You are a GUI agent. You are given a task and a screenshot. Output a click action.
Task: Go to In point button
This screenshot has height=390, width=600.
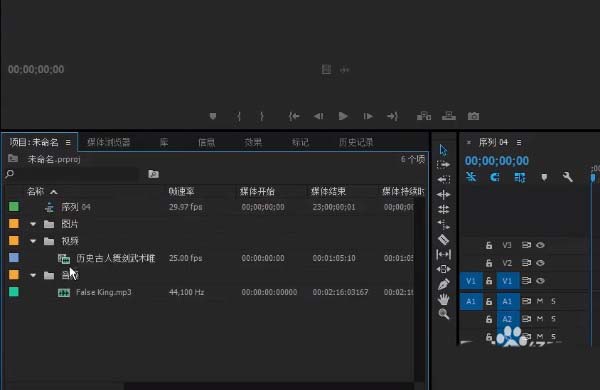tap(294, 116)
